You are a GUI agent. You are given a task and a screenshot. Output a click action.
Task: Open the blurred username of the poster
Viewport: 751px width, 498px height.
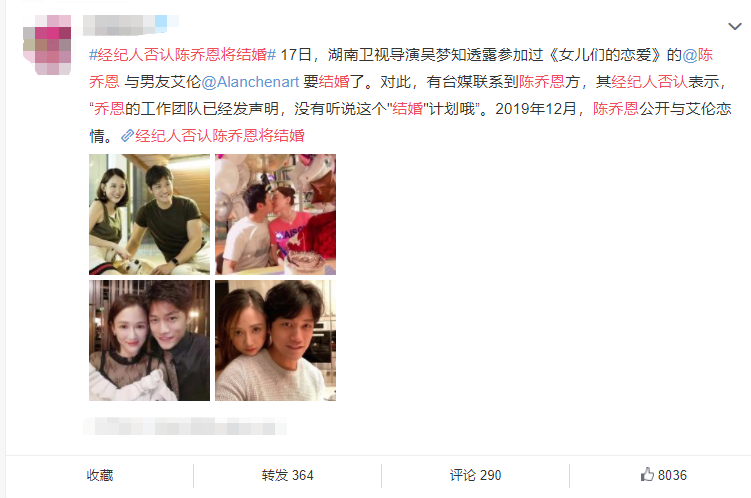pyautogui.click(x=131, y=25)
